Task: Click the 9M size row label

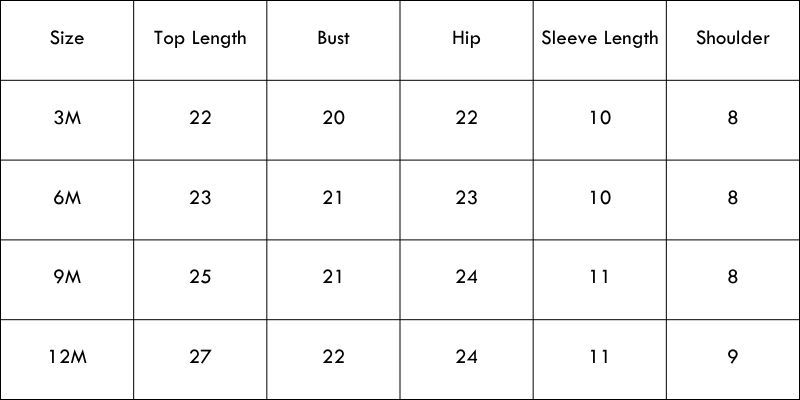Action: tap(67, 277)
